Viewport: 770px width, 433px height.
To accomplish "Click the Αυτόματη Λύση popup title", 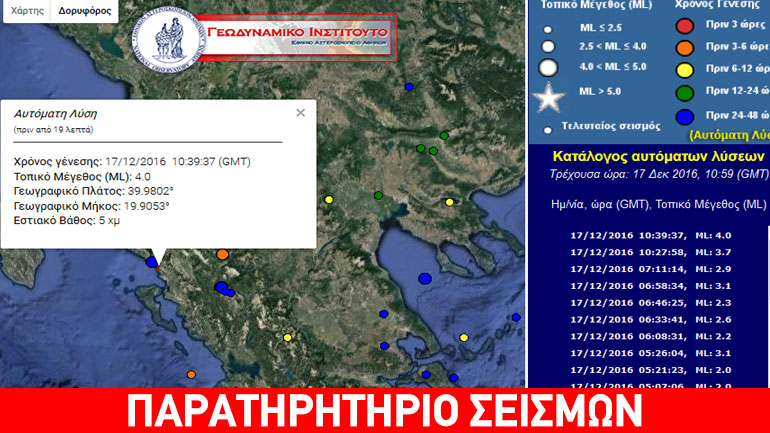I will point(55,114).
